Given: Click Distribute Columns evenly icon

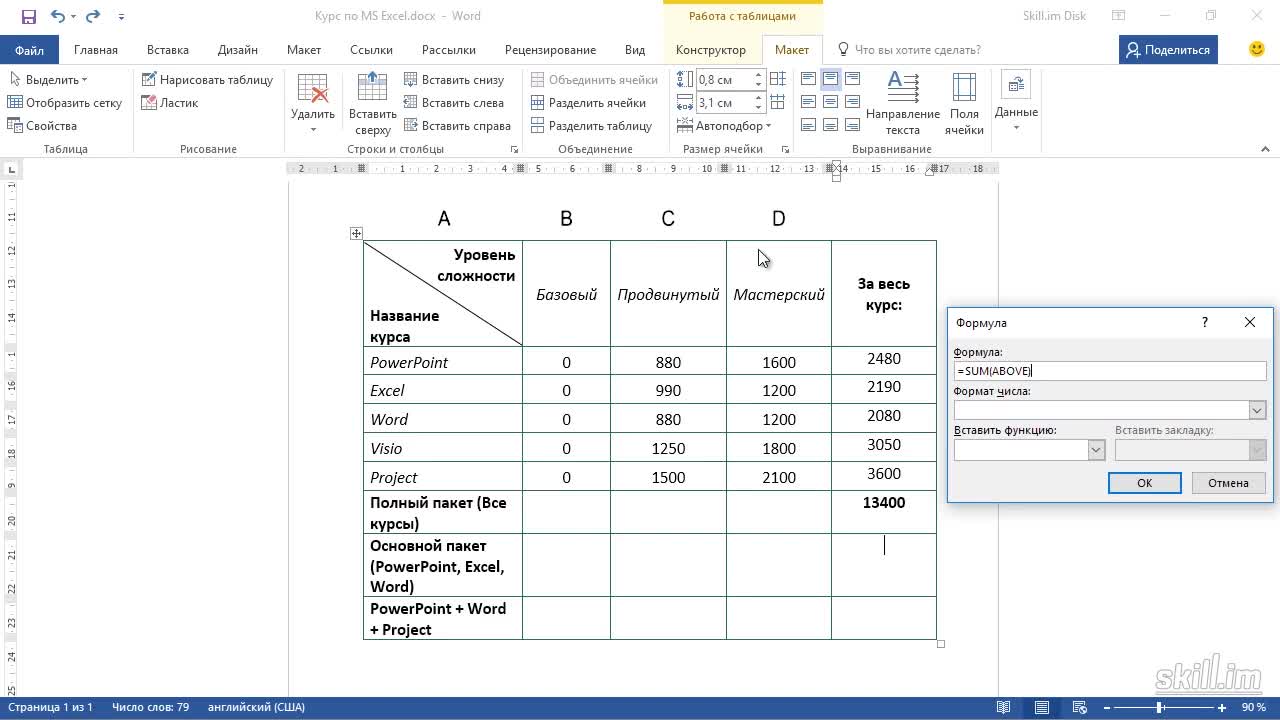Looking at the screenshot, I should click(779, 102).
